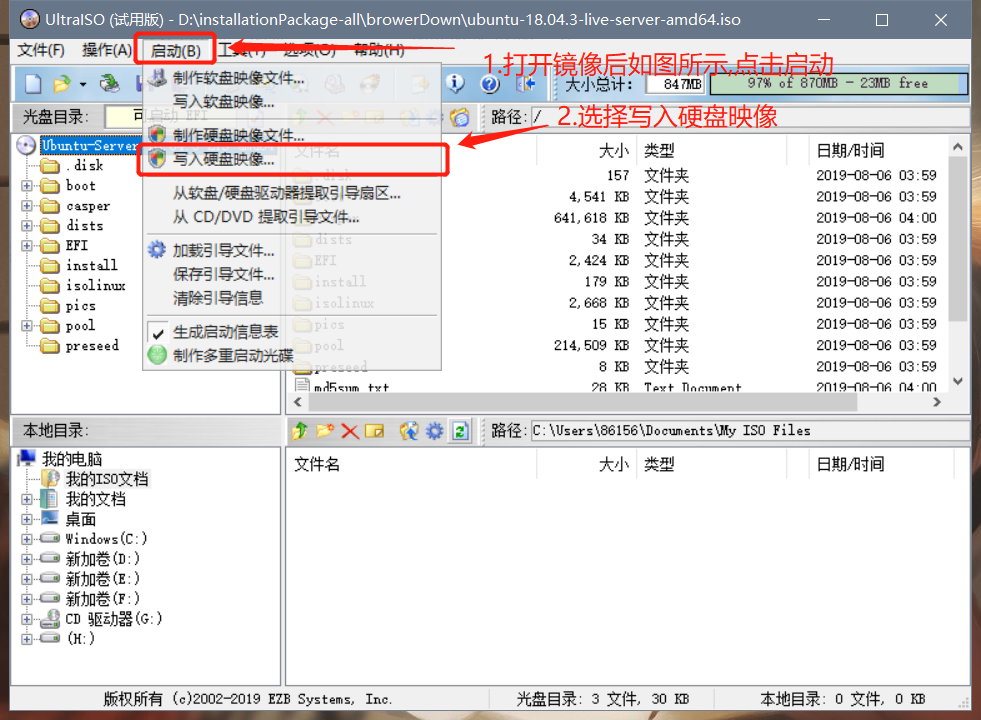Select the isolinux folder in tree
The height and width of the screenshot is (720, 981).
[x=96, y=286]
